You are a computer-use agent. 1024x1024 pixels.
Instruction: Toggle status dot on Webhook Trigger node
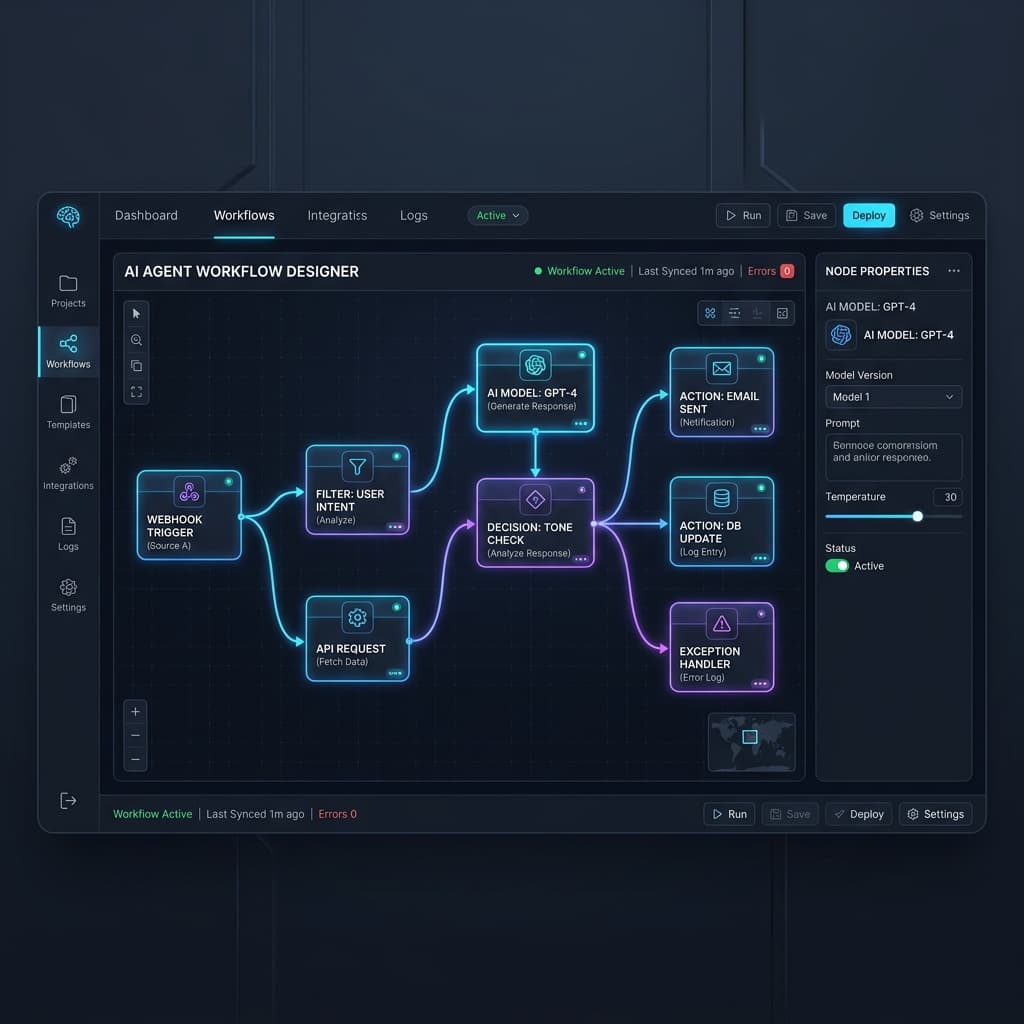tap(229, 481)
